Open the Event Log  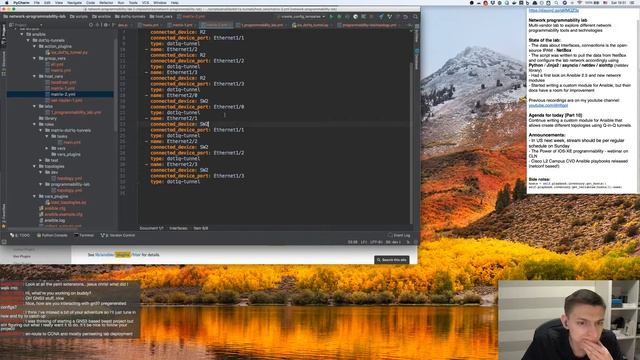(x=399, y=236)
